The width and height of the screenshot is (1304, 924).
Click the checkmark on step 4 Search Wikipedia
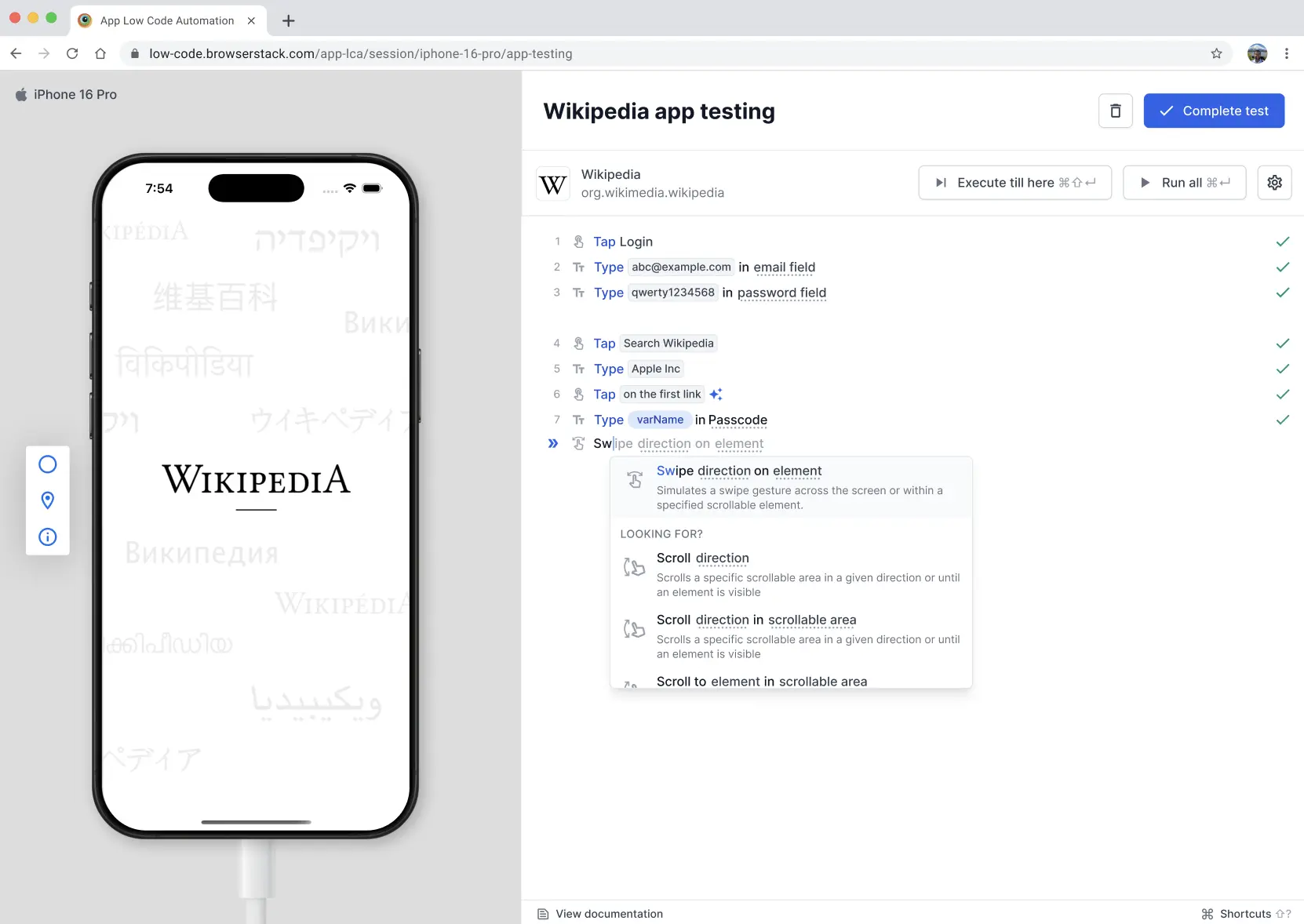point(1283,344)
